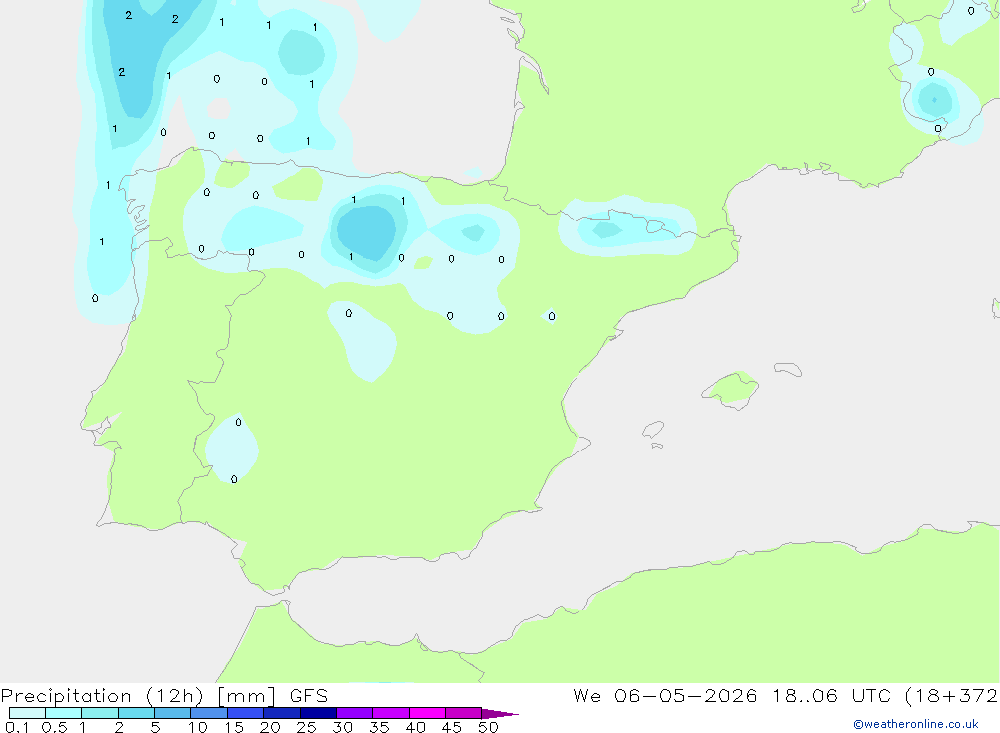Screen dimensions: 1000x733
Task: Click the '(18+372' forecast hour text
Action: (x=952, y=696)
